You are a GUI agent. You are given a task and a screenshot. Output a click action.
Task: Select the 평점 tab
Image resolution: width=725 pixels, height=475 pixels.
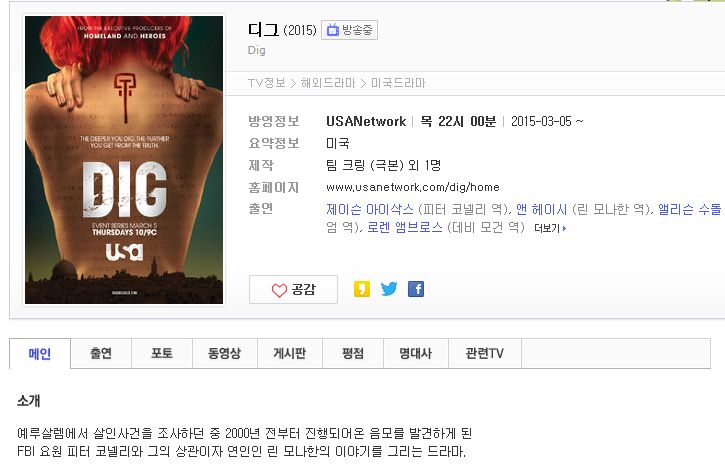pos(353,354)
